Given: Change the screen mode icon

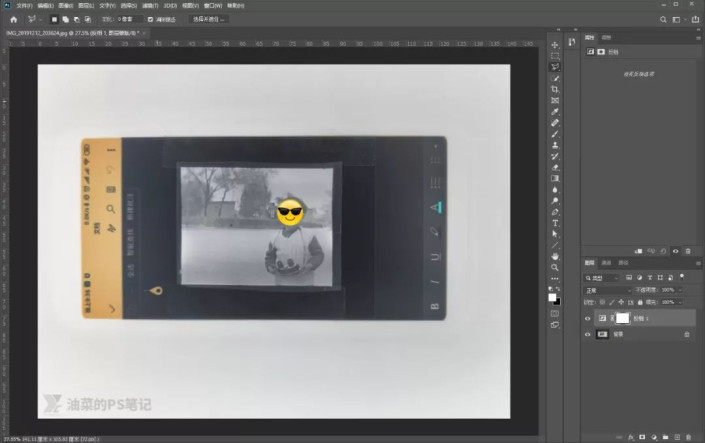Looking at the screenshot, I should point(555,325).
